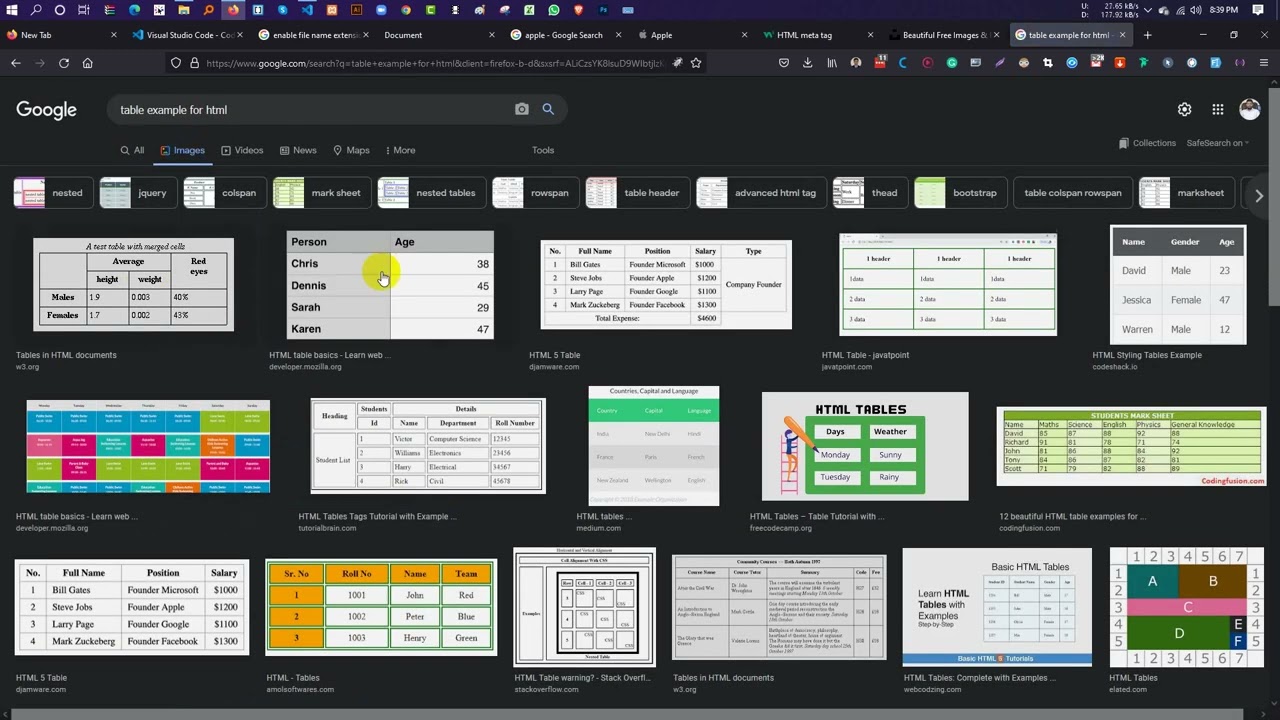The width and height of the screenshot is (1280, 720).
Task: Open the orange Sr. No Roll No table image
Action: [381, 607]
